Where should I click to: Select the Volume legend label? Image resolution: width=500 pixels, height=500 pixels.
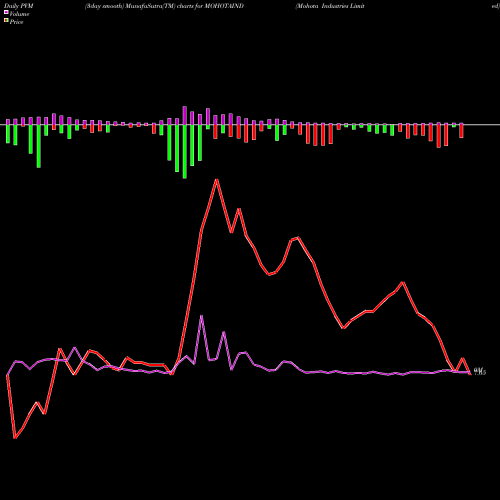19,14
